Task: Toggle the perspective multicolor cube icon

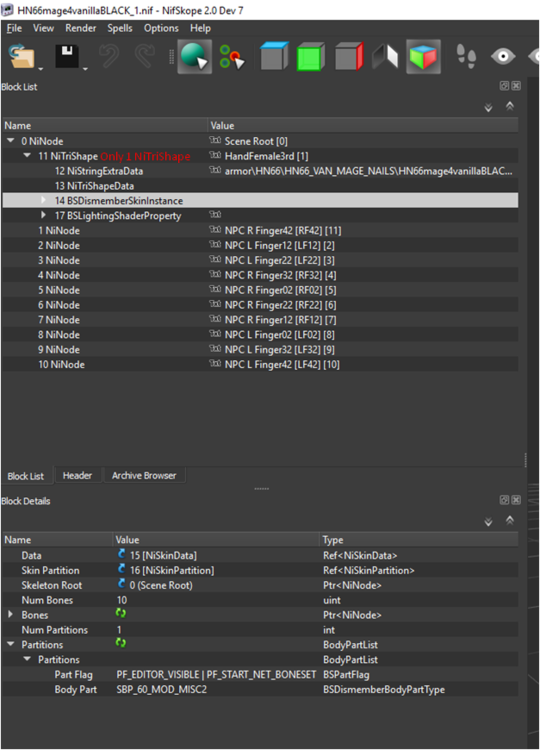Action: [423, 56]
